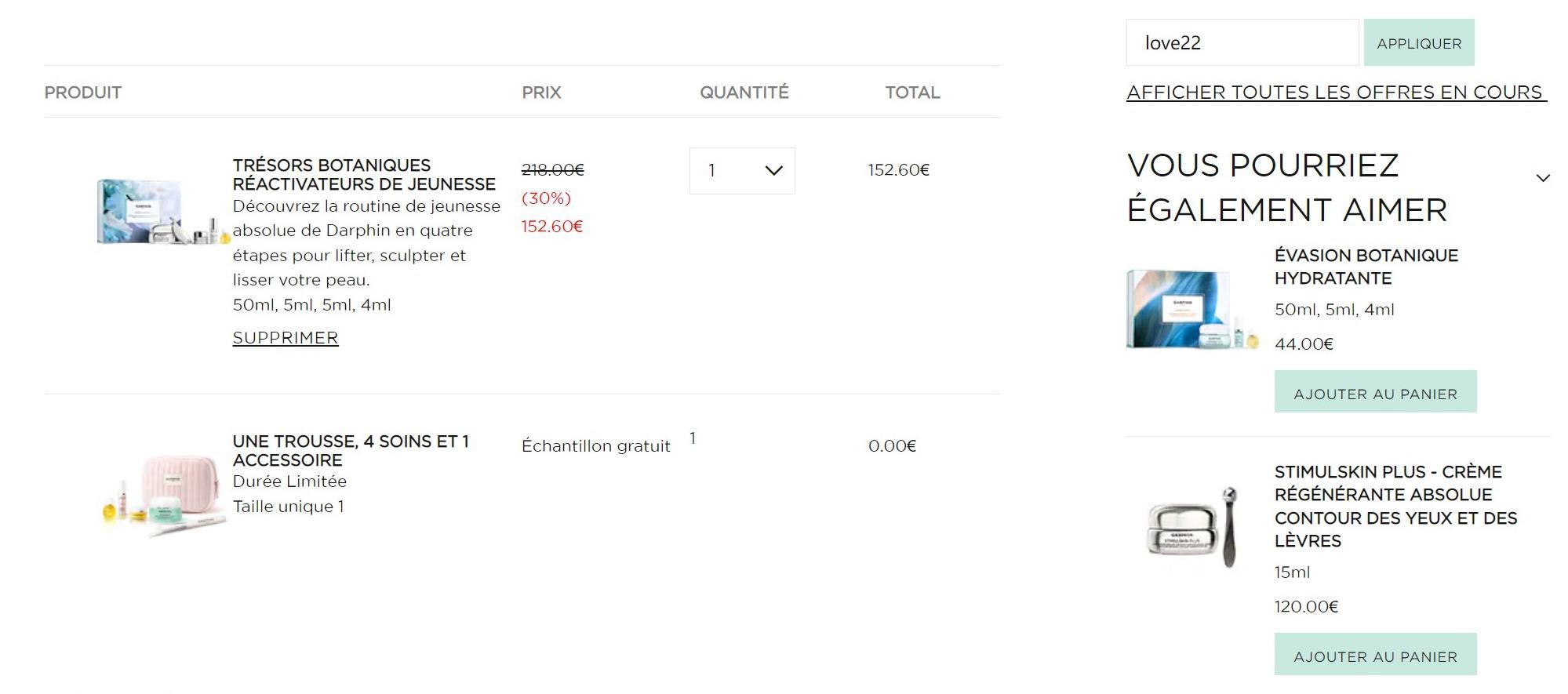Open the Évasion Botanique Hydratante product title
Image resolution: width=1568 pixels, height=694 pixels.
(1366, 267)
